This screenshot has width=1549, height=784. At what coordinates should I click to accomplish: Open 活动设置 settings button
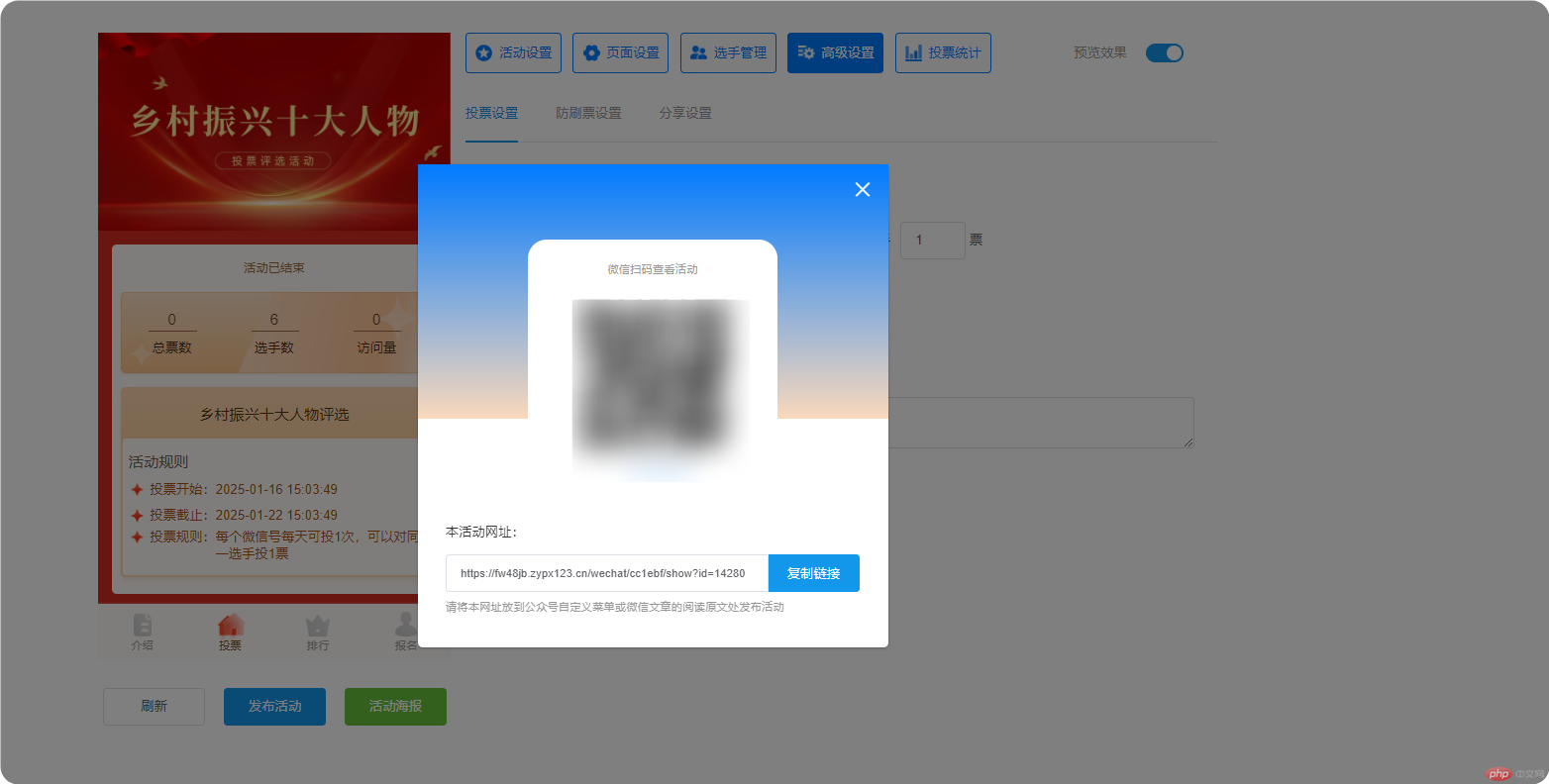[x=513, y=52]
